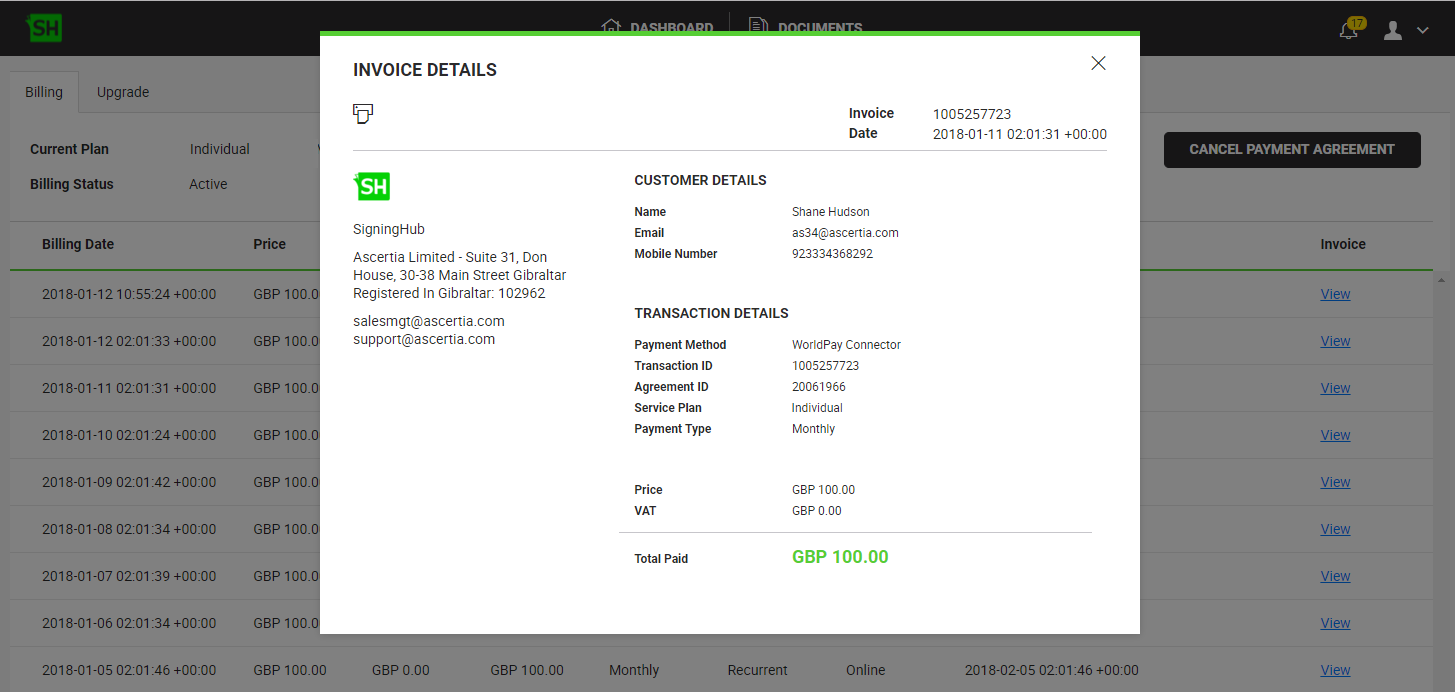Open View link for 2018-01-07 billing

1335,576
